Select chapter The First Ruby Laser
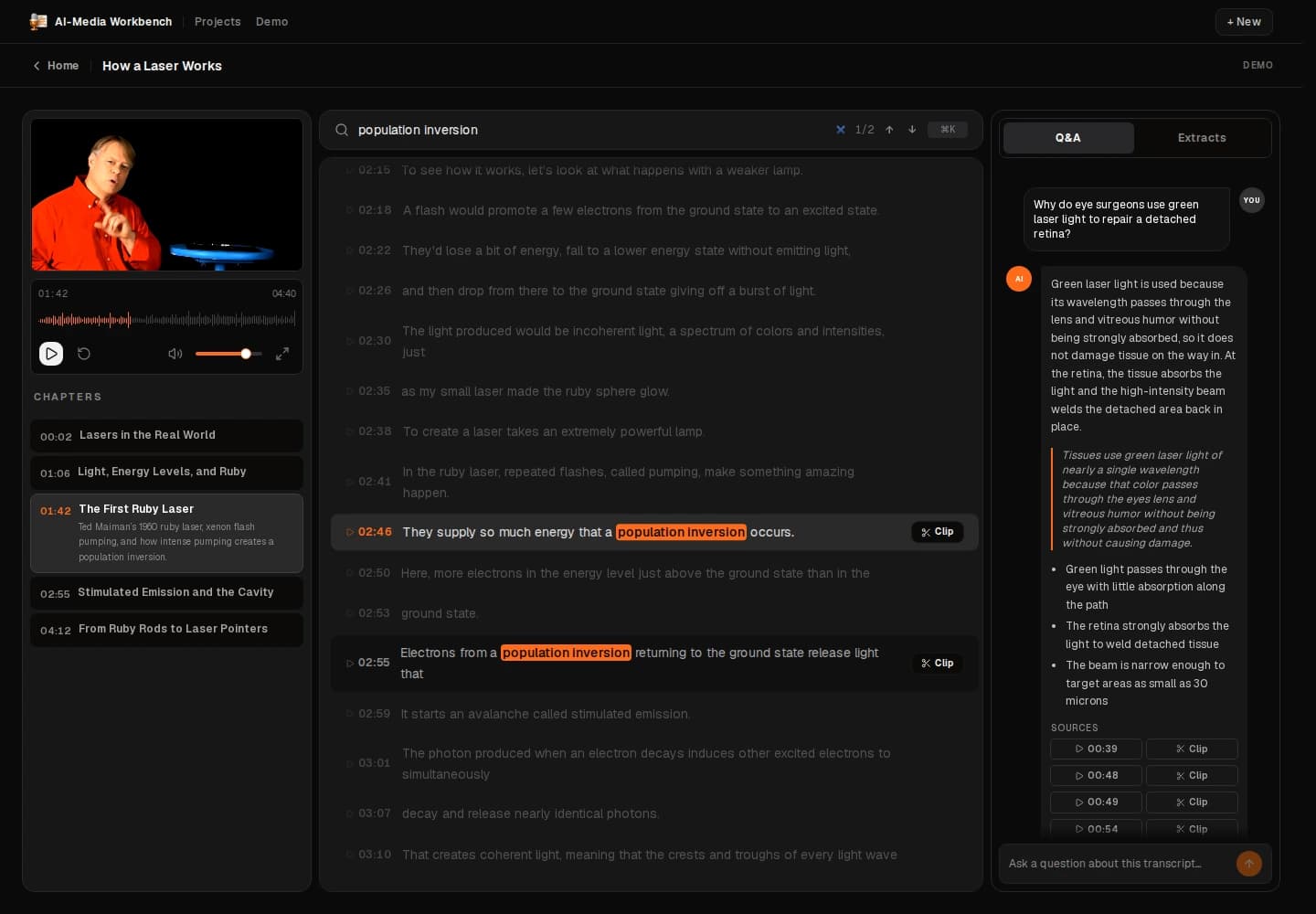Screen dimensions: 1316x914 click(x=166, y=533)
